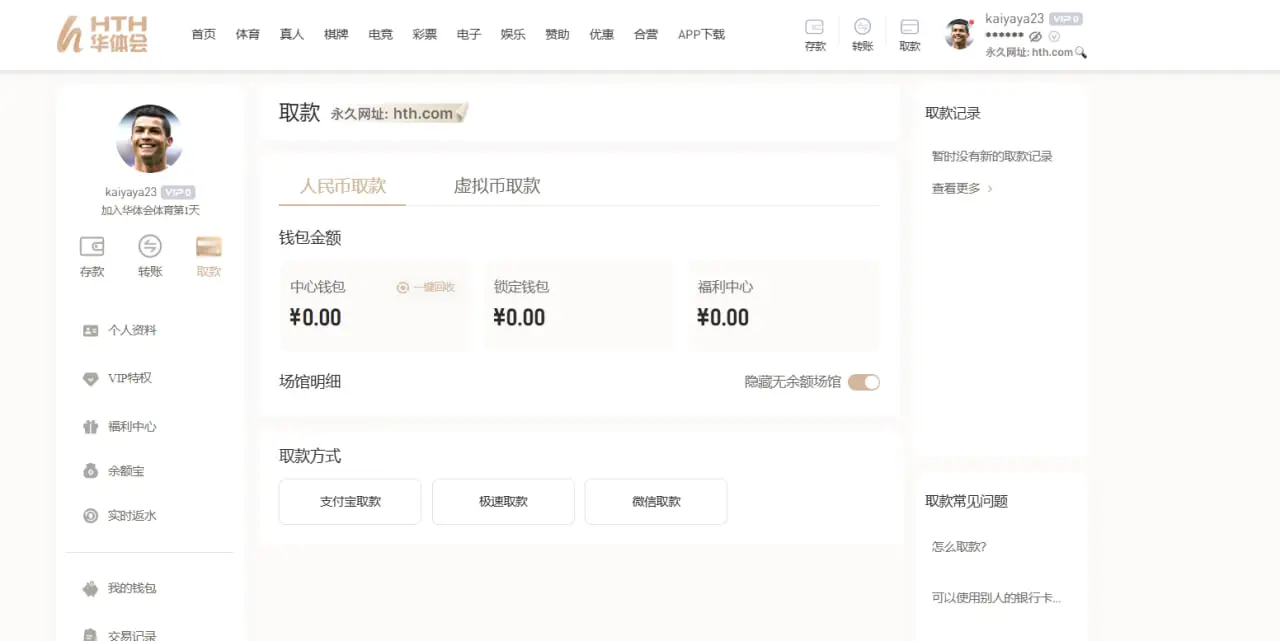Switch to the 虚拟币取款 tab
This screenshot has height=641, width=1280.
click(497, 186)
